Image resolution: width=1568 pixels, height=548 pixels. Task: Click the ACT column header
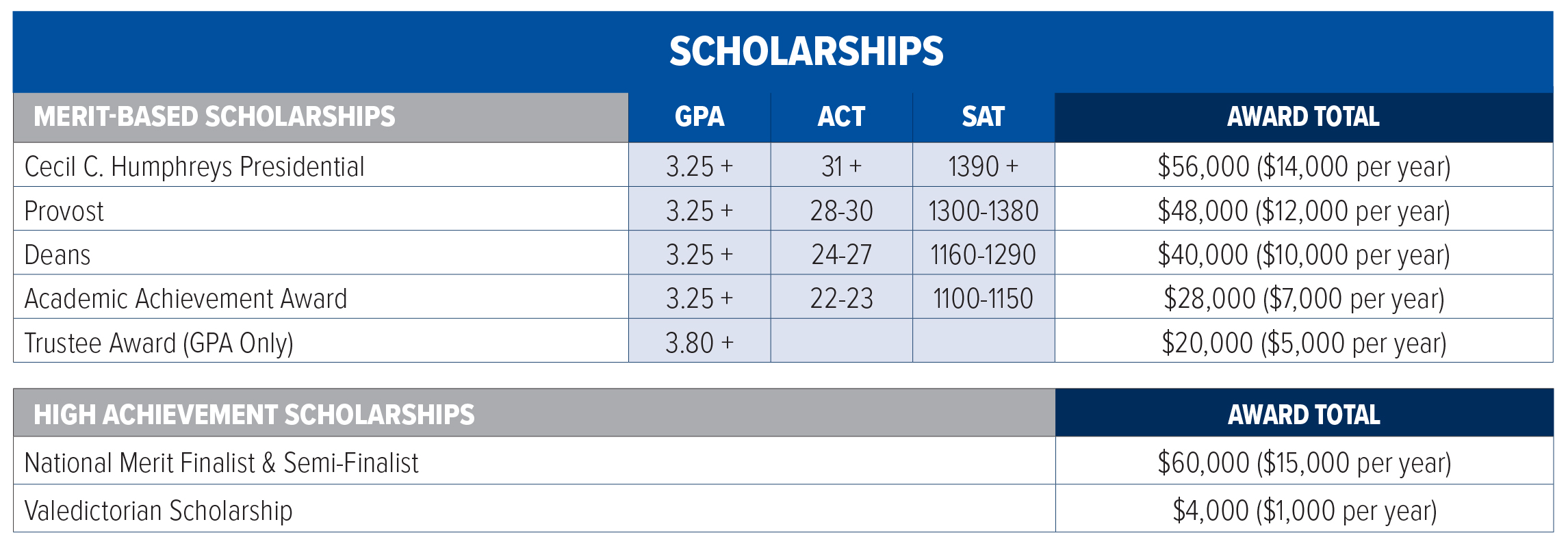841,117
